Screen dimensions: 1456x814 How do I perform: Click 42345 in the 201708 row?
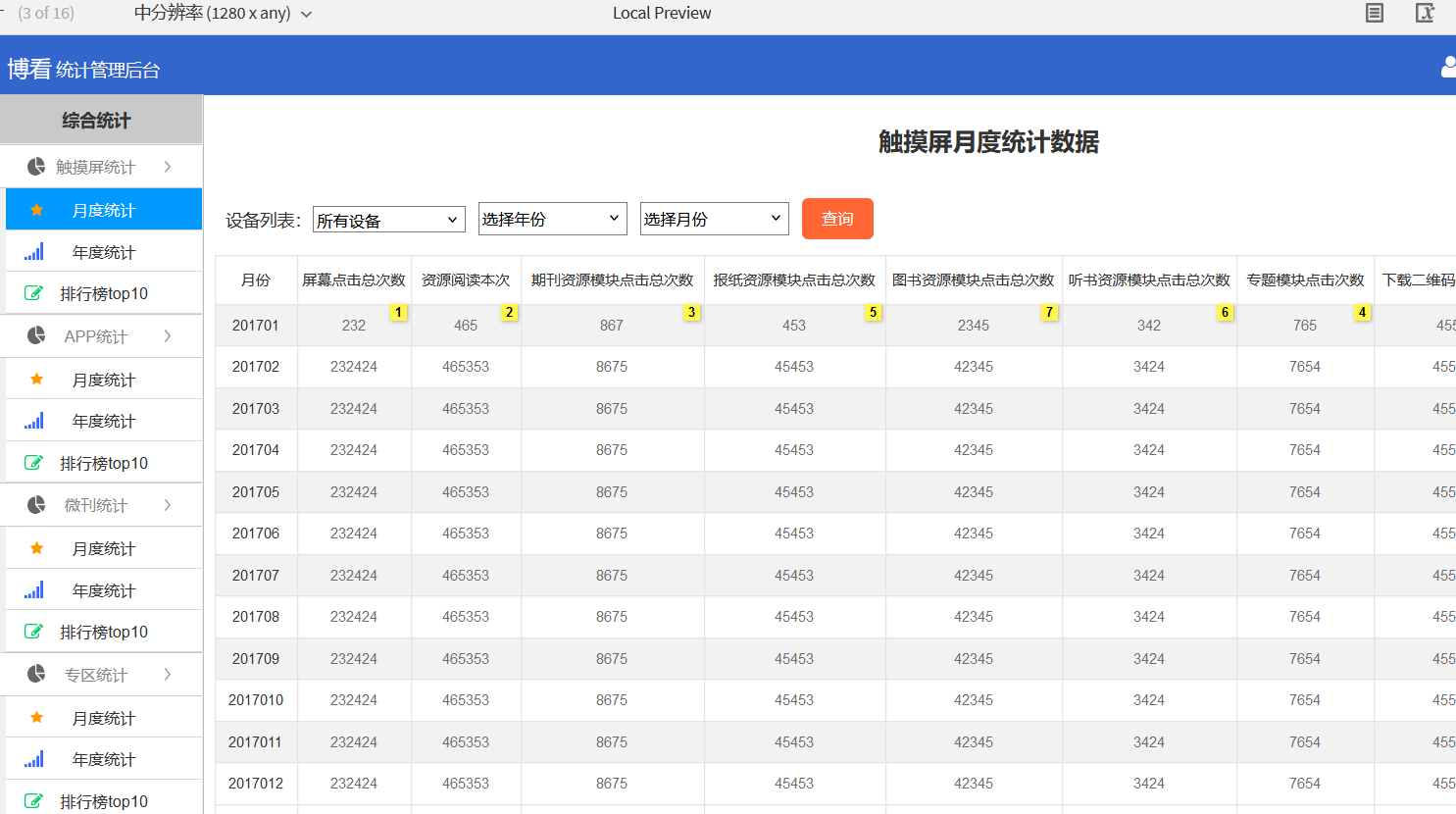pyautogui.click(x=974, y=617)
